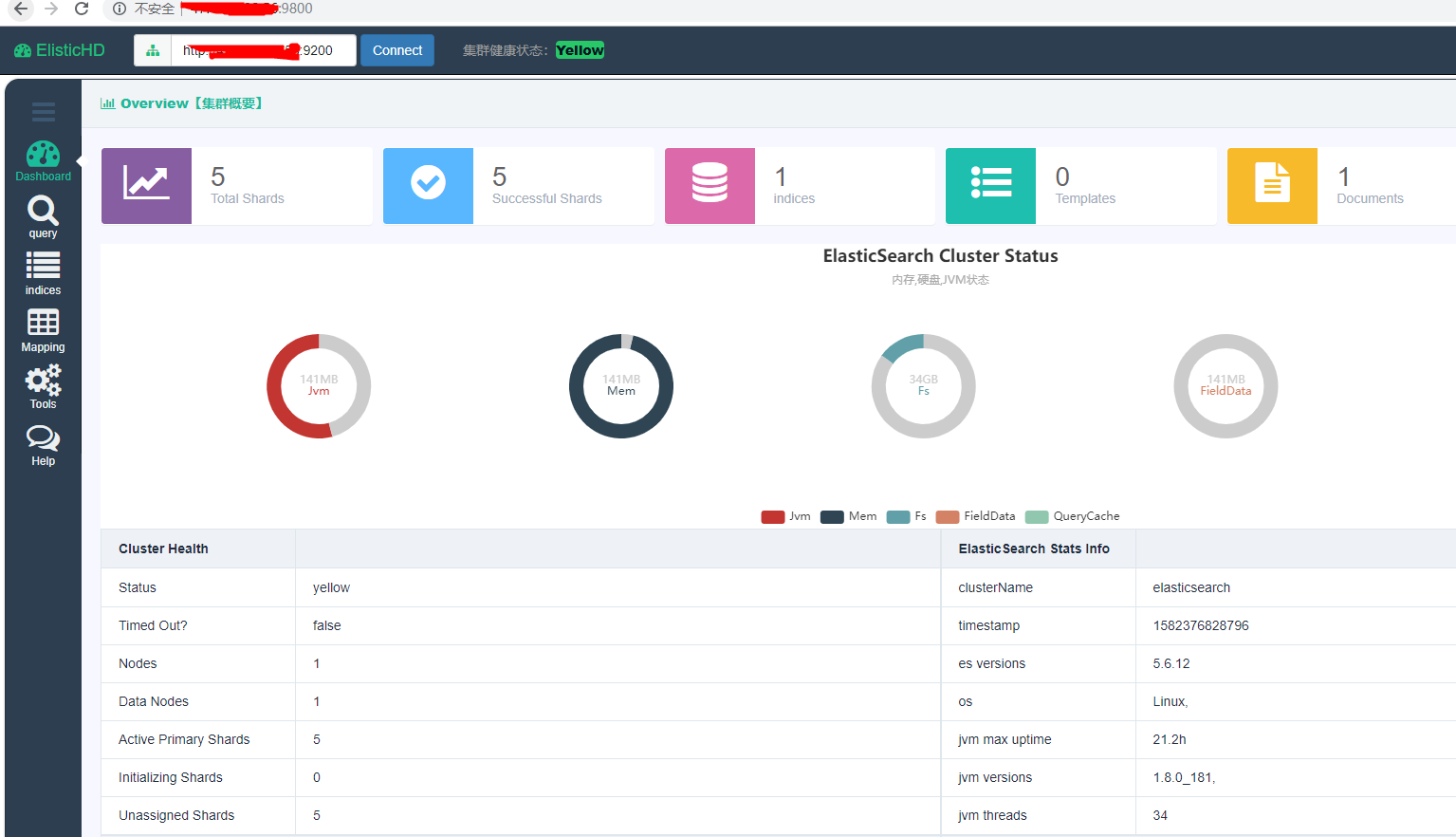Open the Mapping sidebar item

click(x=43, y=331)
